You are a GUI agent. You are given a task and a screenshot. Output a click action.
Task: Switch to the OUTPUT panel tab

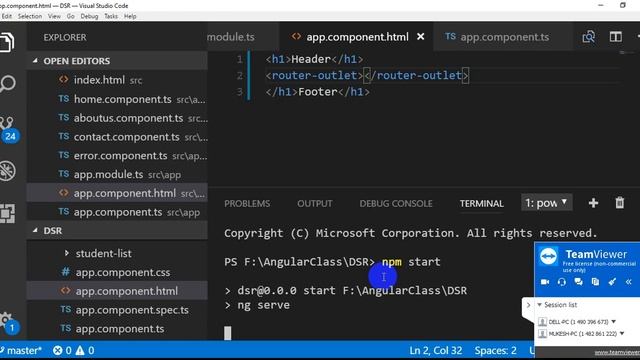click(x=315, y=203)
